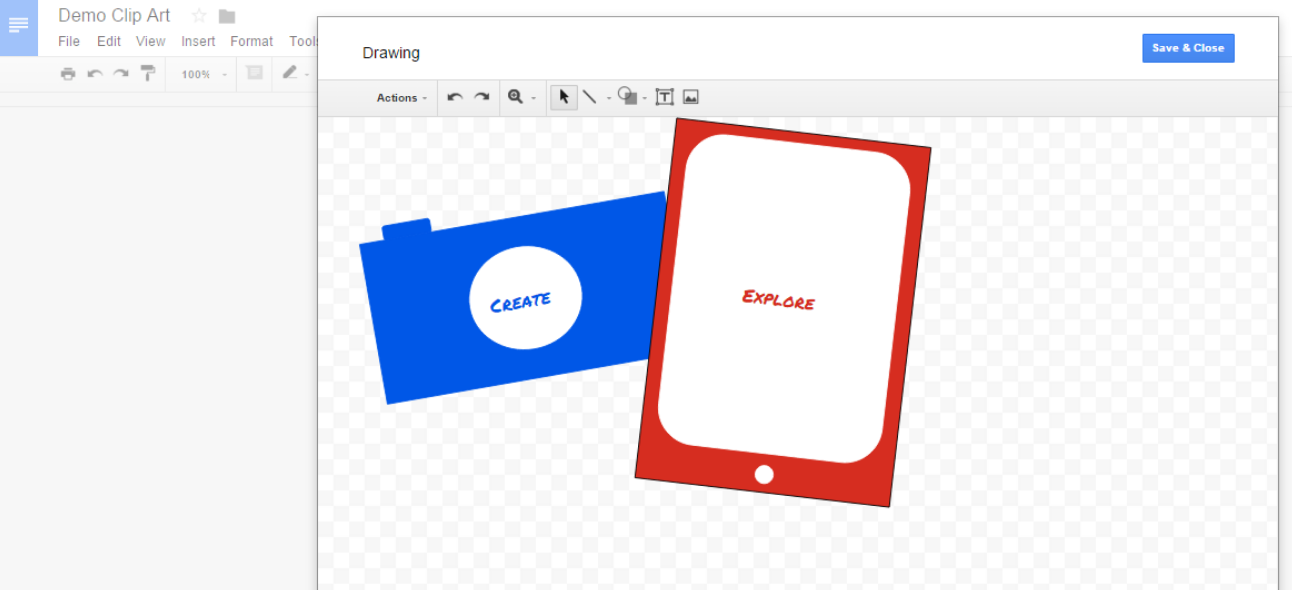Click Save & Close
Viewport: 1292px width, 590px height.
[1188, 47]
